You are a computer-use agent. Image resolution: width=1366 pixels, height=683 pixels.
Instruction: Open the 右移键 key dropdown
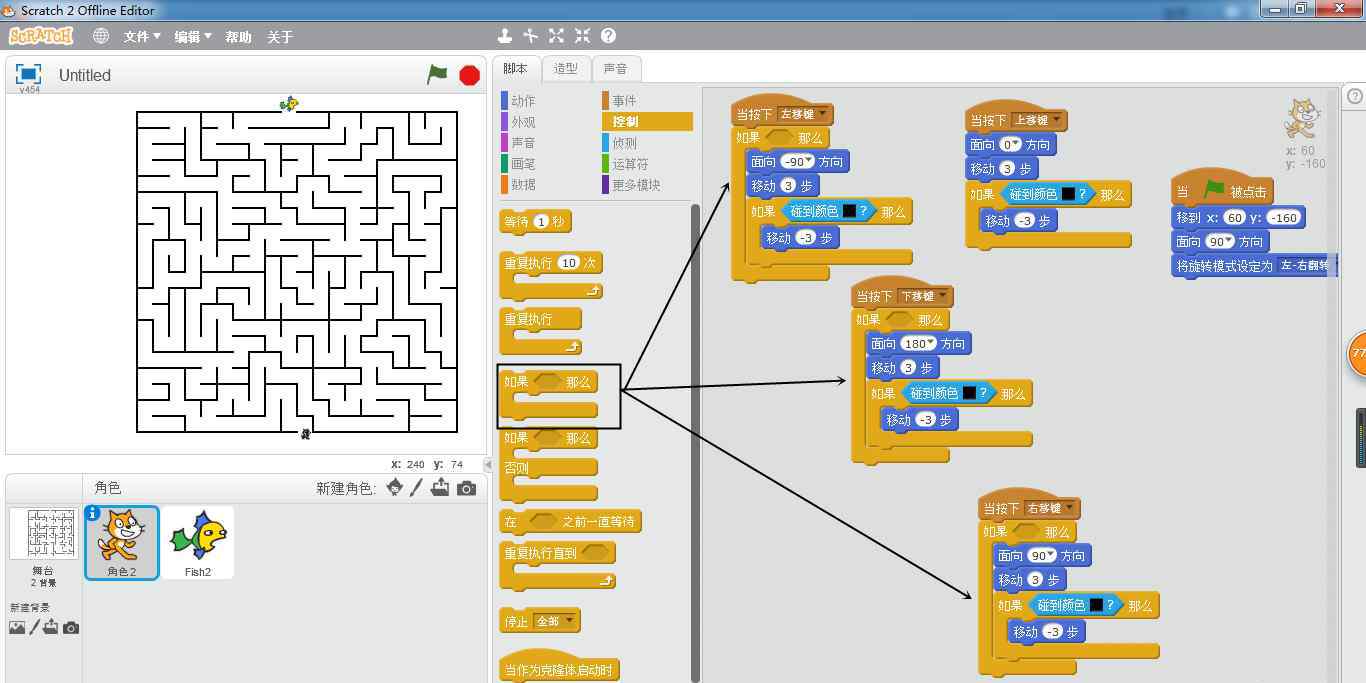coord(1050,508)
